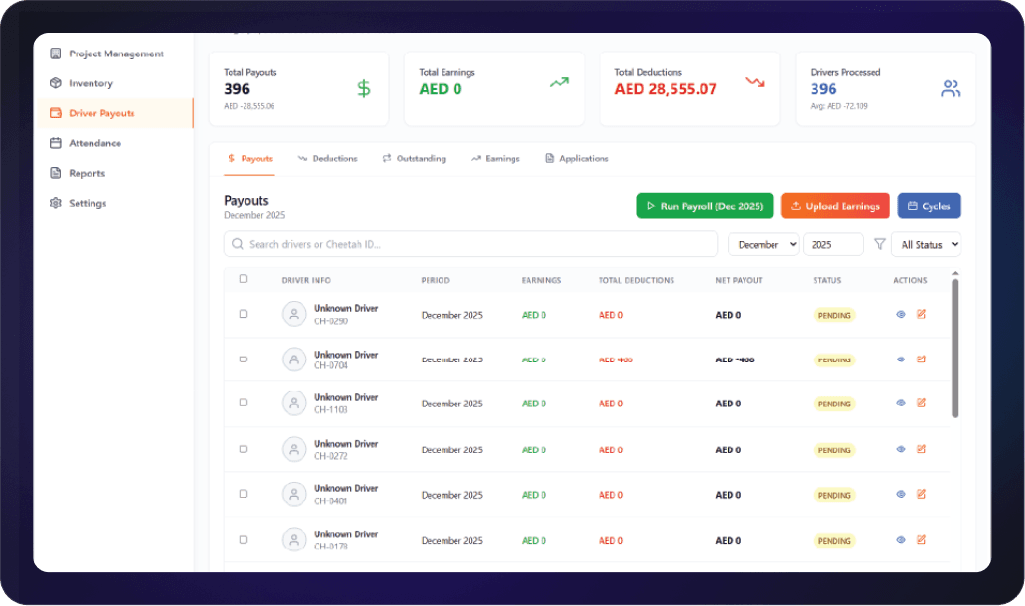The height and width of the screenshot is (606, 1025).
Task: Click the Project Management sidebar icon
Action: pyautogui.click(x=56, y=54)
